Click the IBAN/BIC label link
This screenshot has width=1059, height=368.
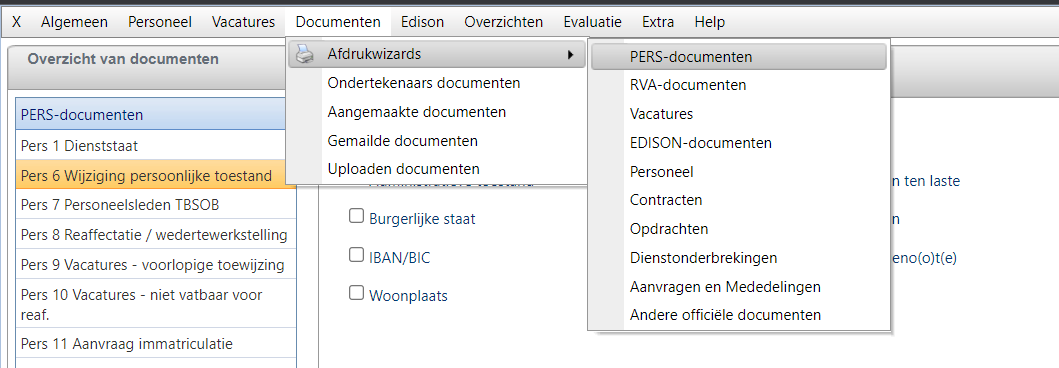pyautogui.click(x=401, y=257)
